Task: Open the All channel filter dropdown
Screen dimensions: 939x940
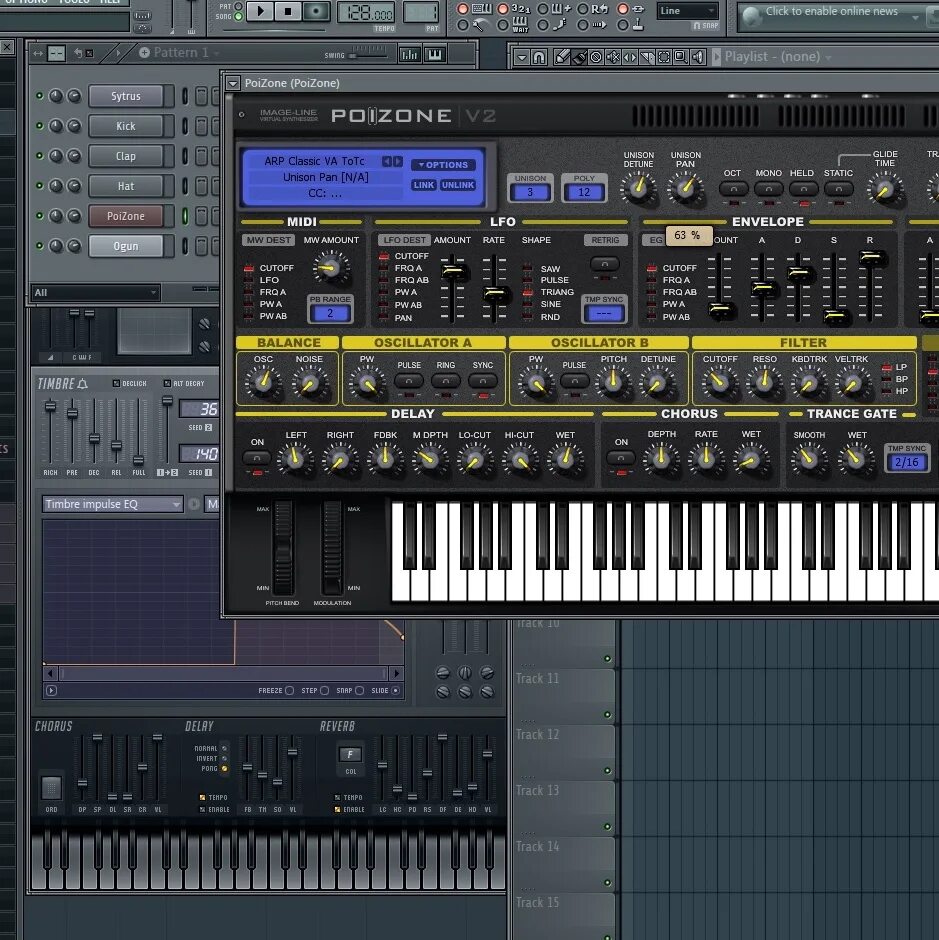Action: (95, 293)
